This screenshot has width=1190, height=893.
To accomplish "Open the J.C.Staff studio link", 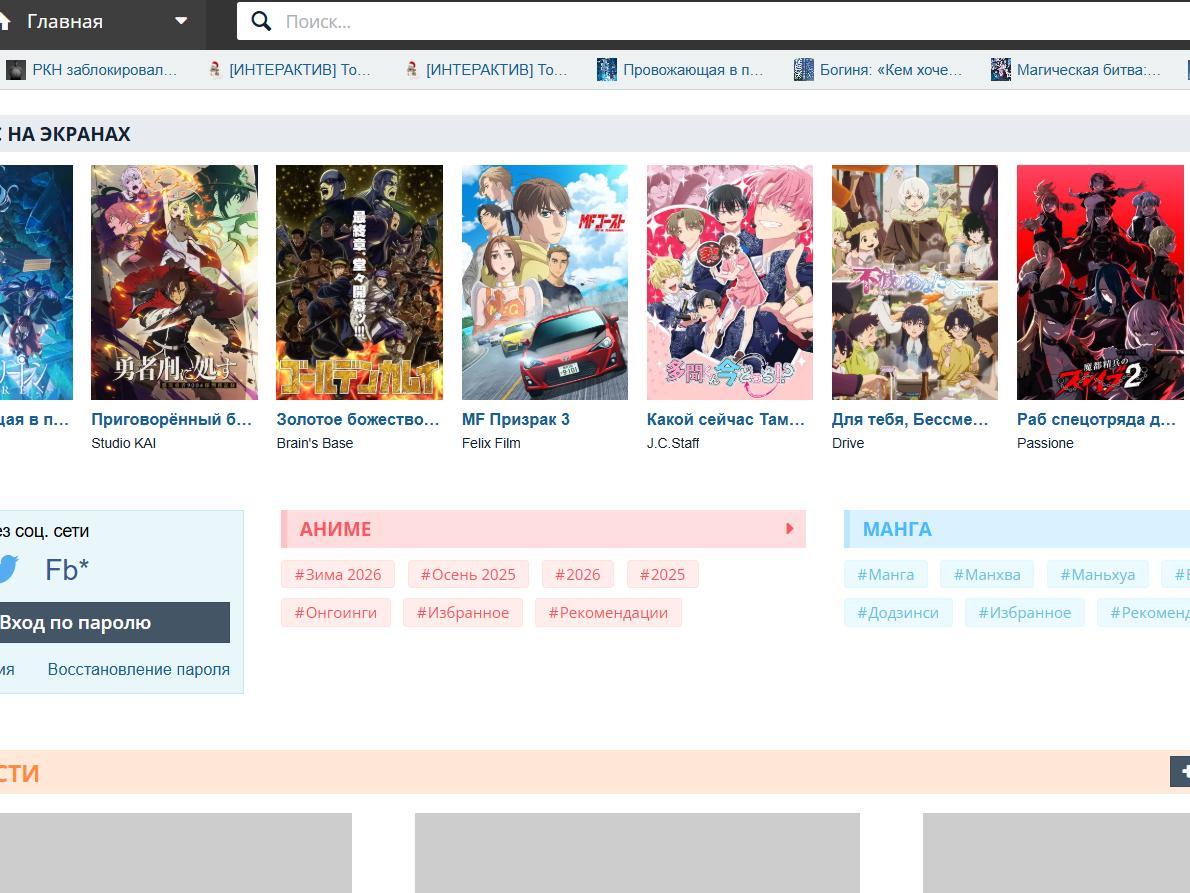I will point(673,443).
